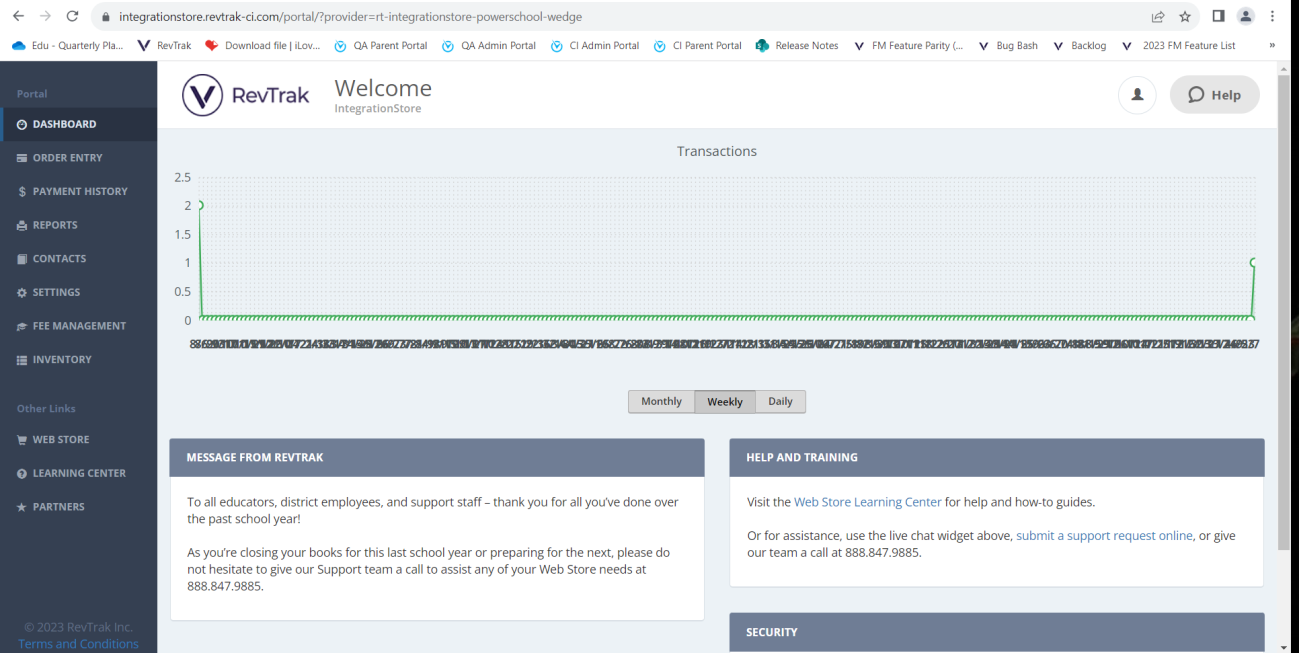Reload the page in browser
1299x653 pixels.
[72, 17]
